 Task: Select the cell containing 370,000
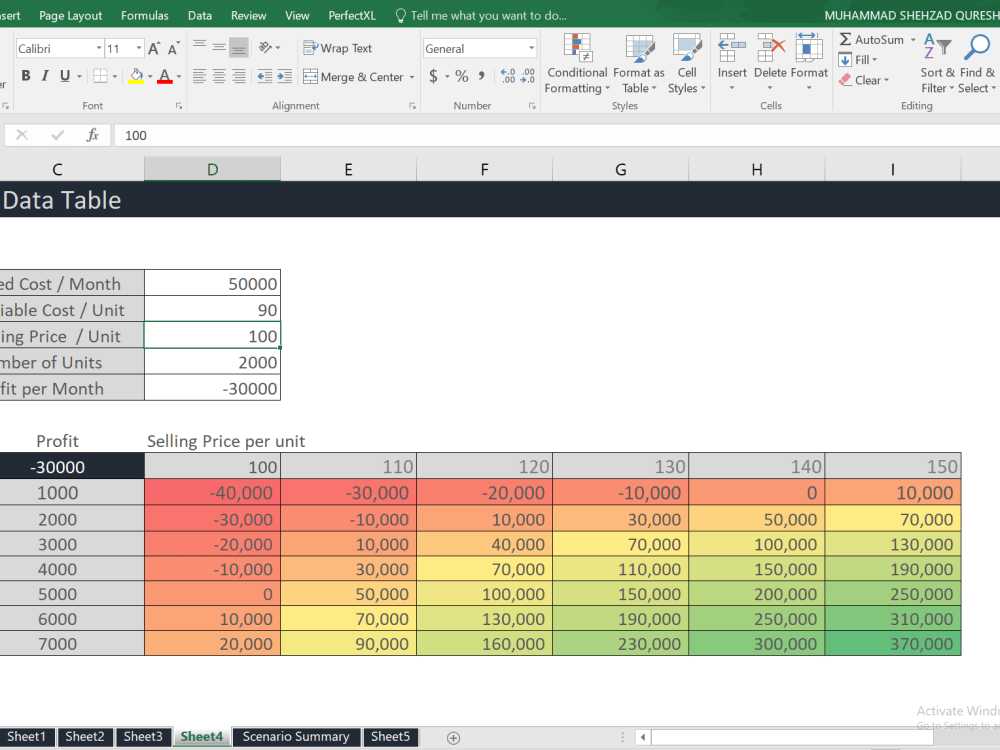[893, 643]
